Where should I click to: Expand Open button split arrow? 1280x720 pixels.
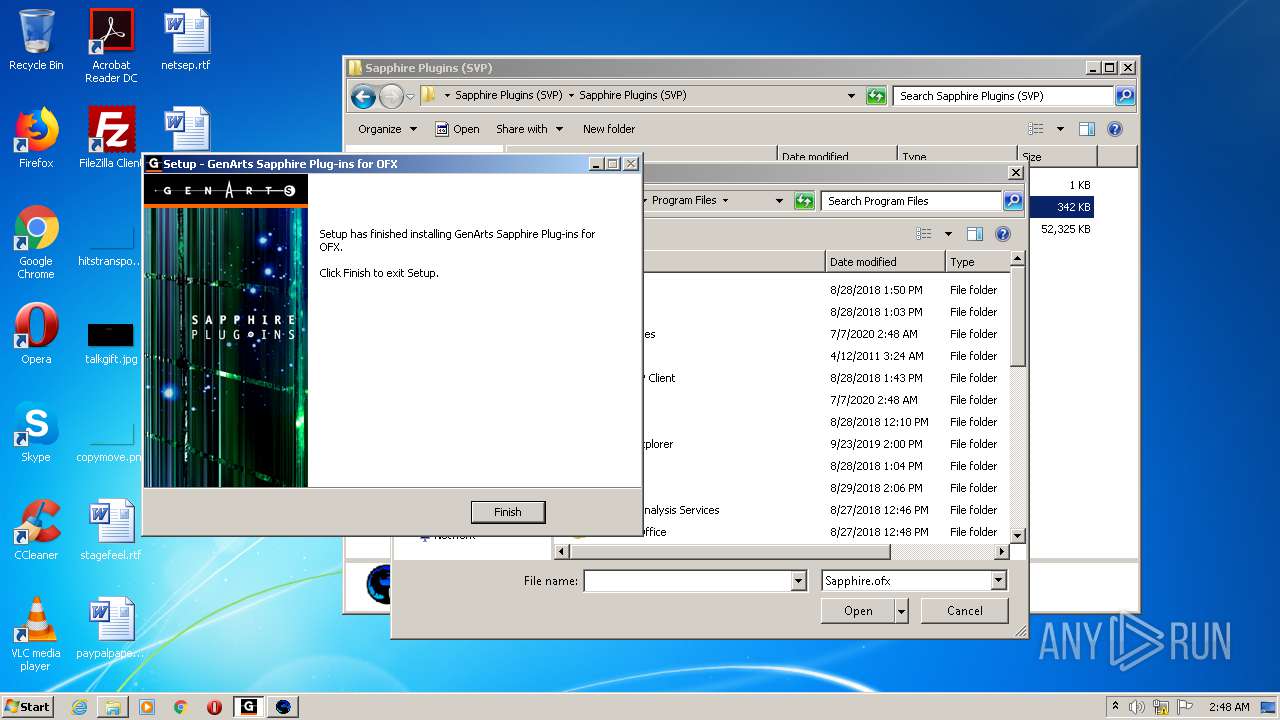(x=901, y=611)
